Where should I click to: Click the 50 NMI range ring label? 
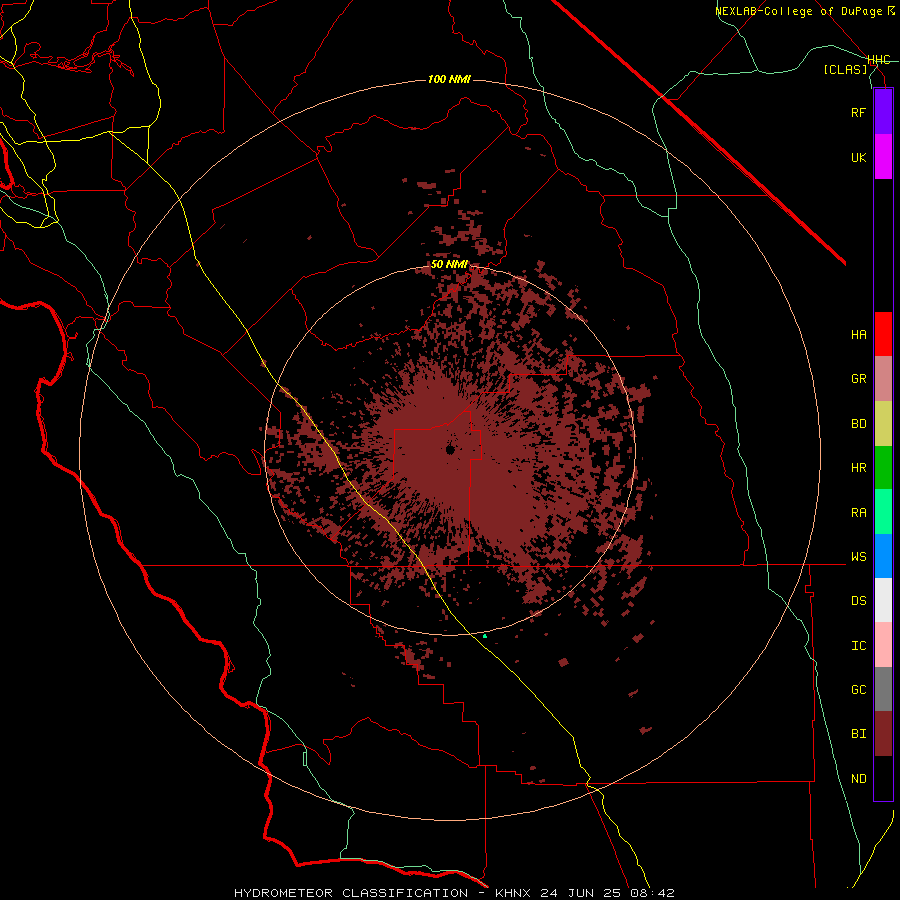point(449,265)
